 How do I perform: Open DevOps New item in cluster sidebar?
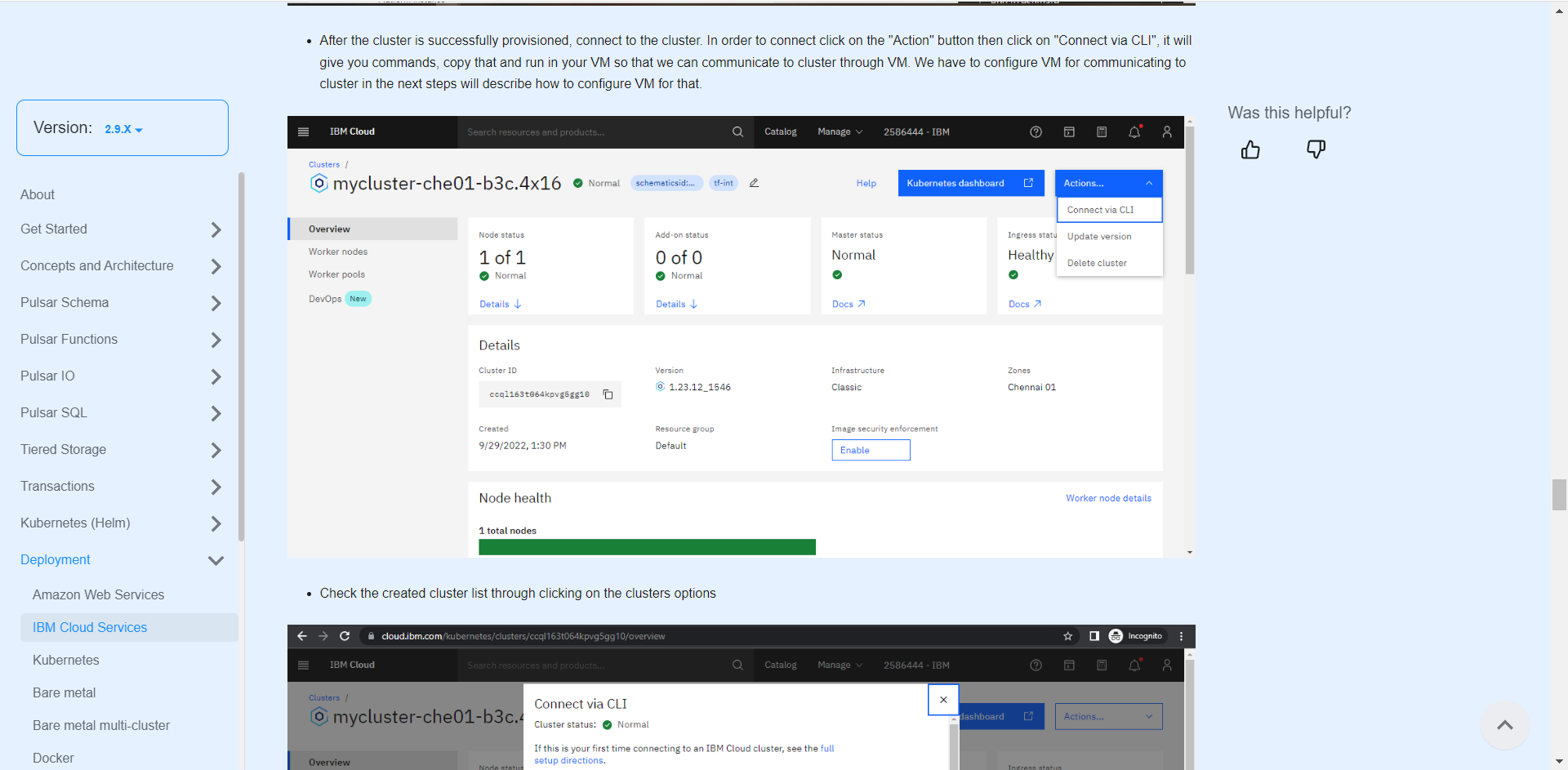[x=339, y=299]
